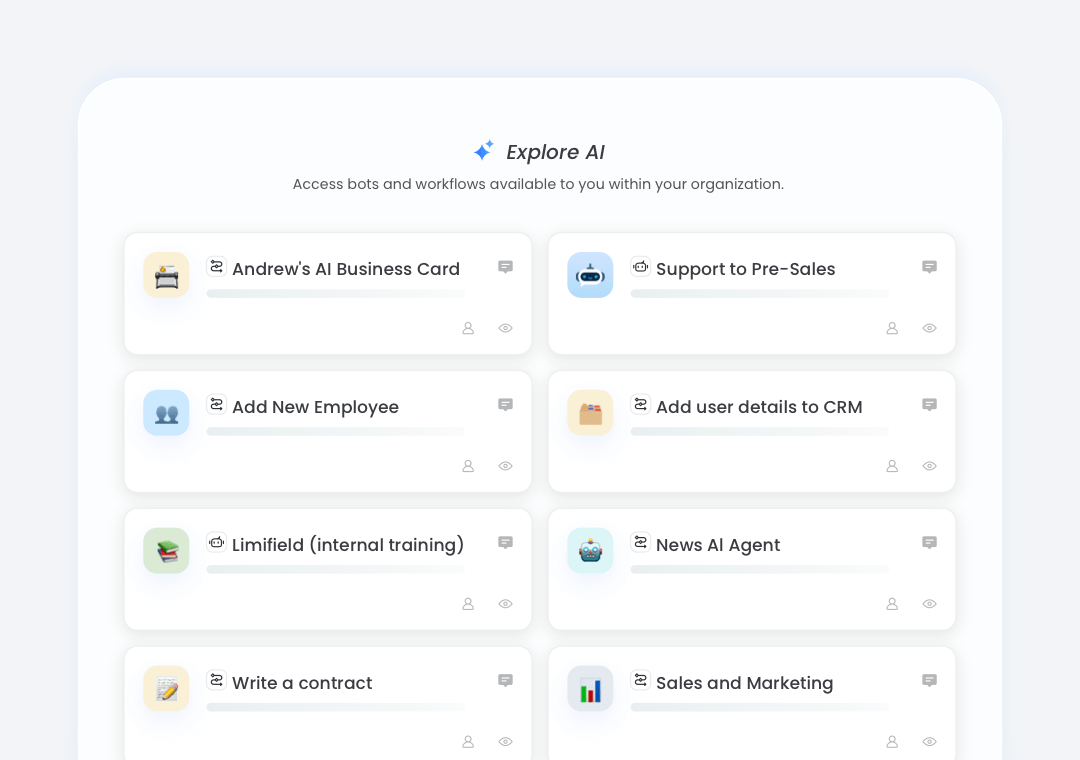This screenshot has width=1080, height=760.
Task: Click user icon on Add user details to CRM
Action: pyautogui.click(x=892, y=466)
